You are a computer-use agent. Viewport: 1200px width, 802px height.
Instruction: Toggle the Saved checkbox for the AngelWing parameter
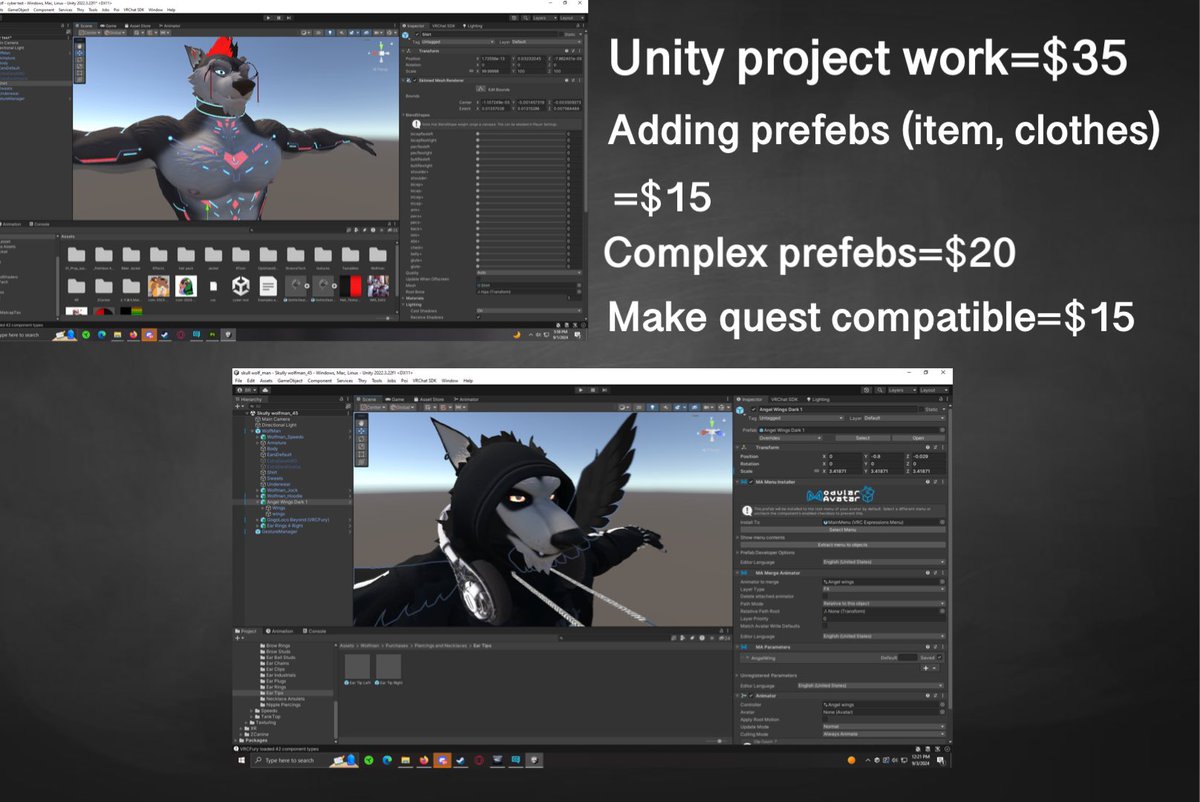click(x=939, y=657)
